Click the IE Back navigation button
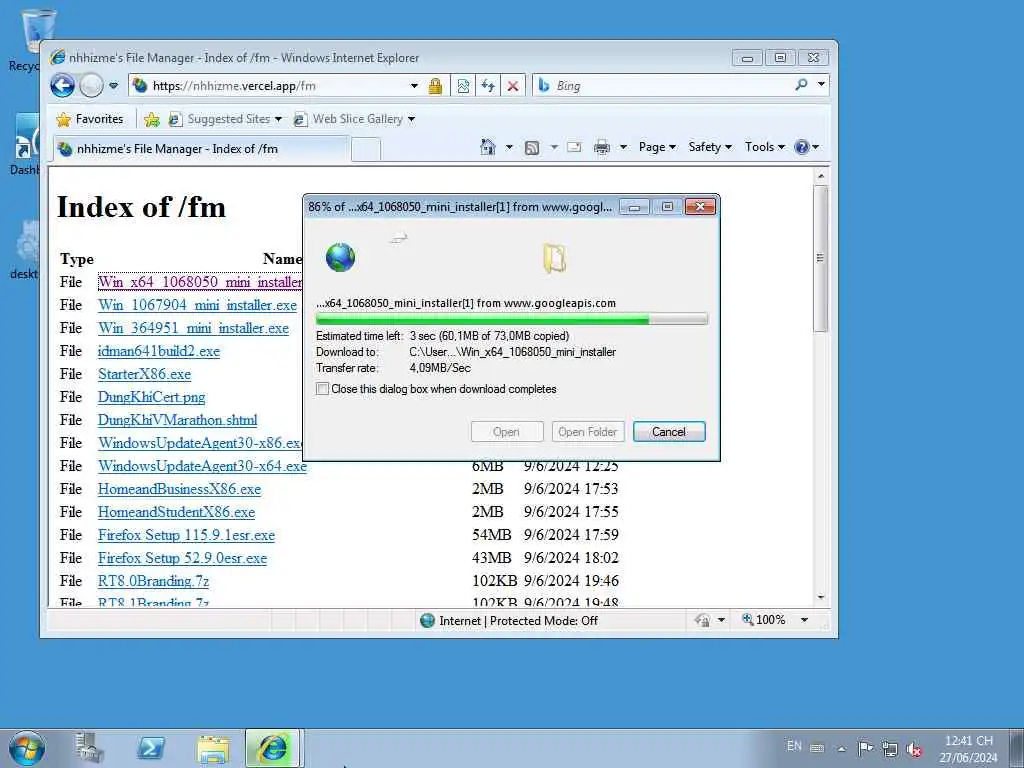 click(63, 86)
